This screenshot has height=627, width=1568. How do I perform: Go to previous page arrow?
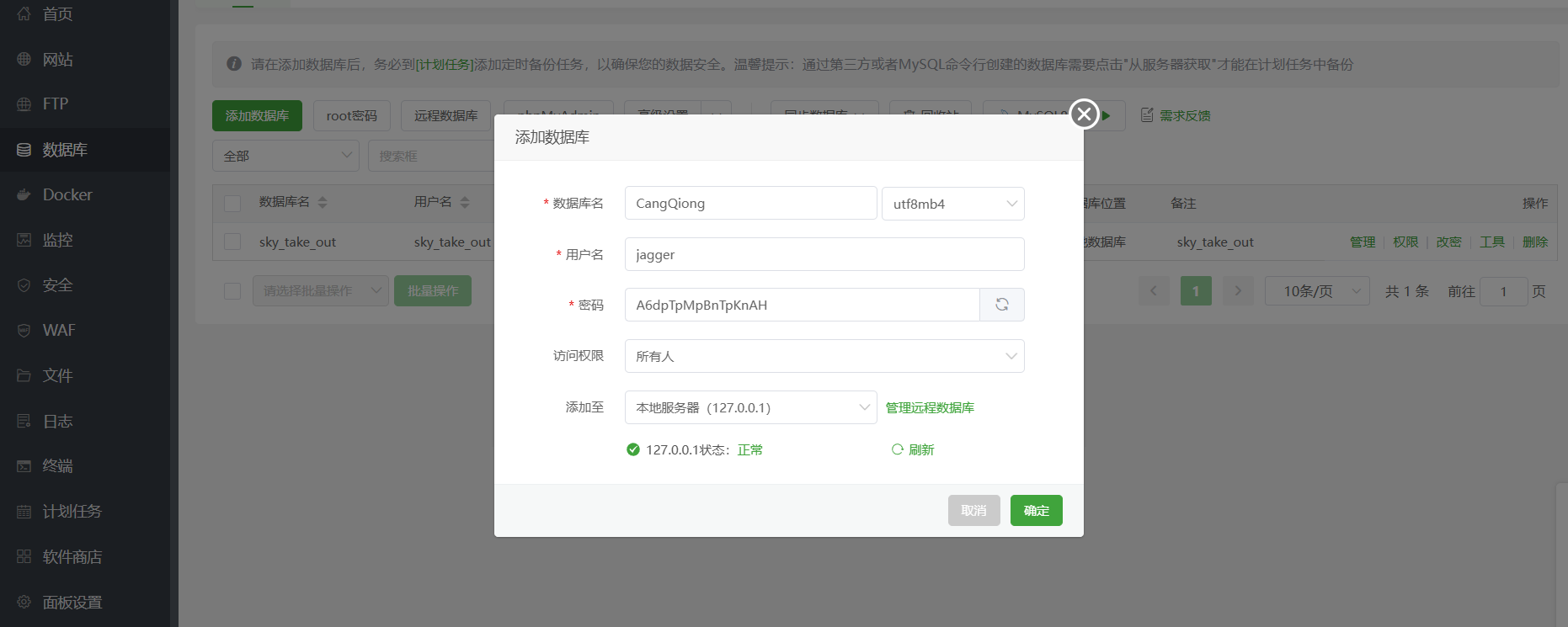pyautogui.click(x=1154, y=291)
